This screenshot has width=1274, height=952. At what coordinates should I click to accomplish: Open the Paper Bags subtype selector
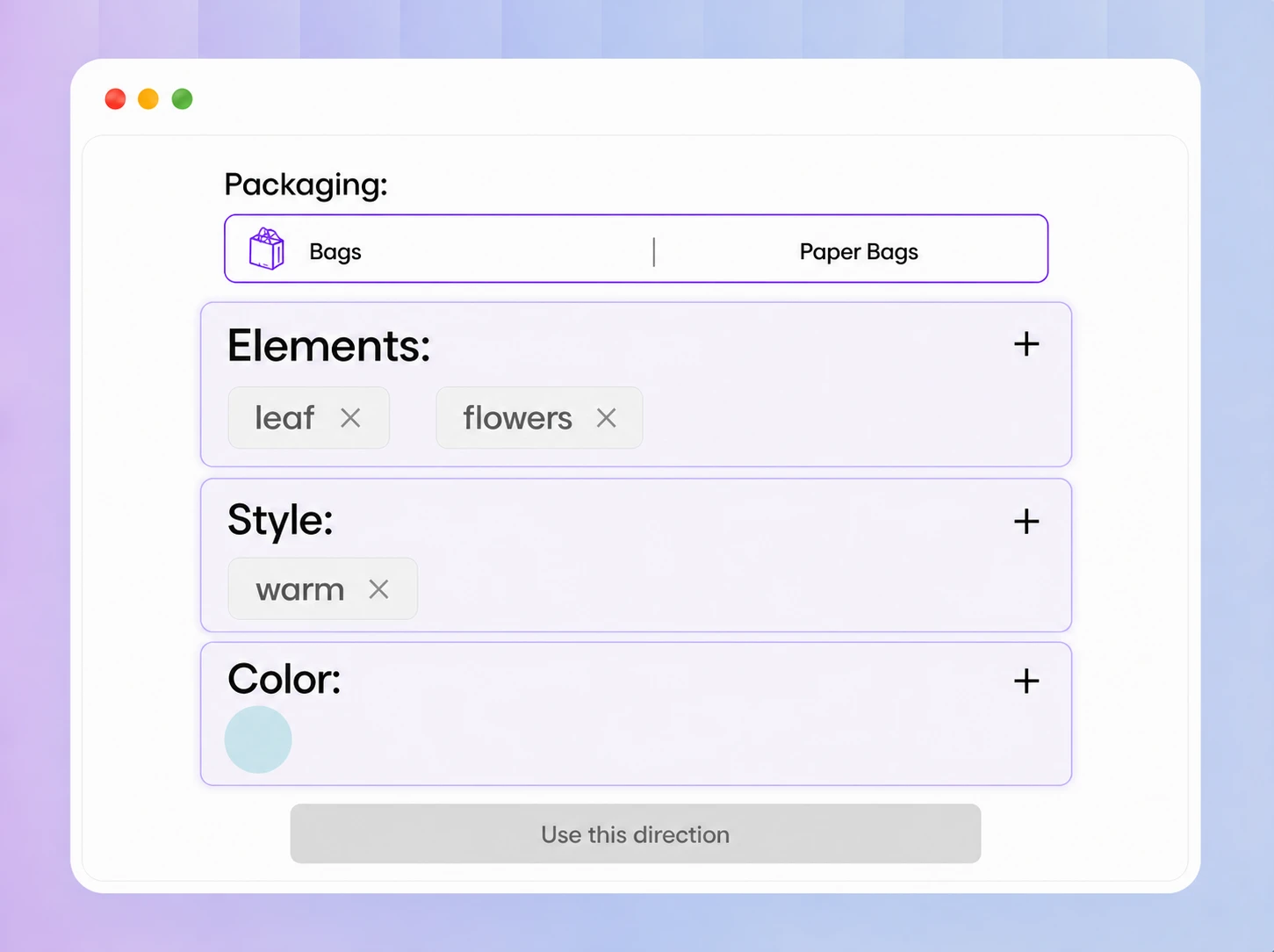point(859,252)
